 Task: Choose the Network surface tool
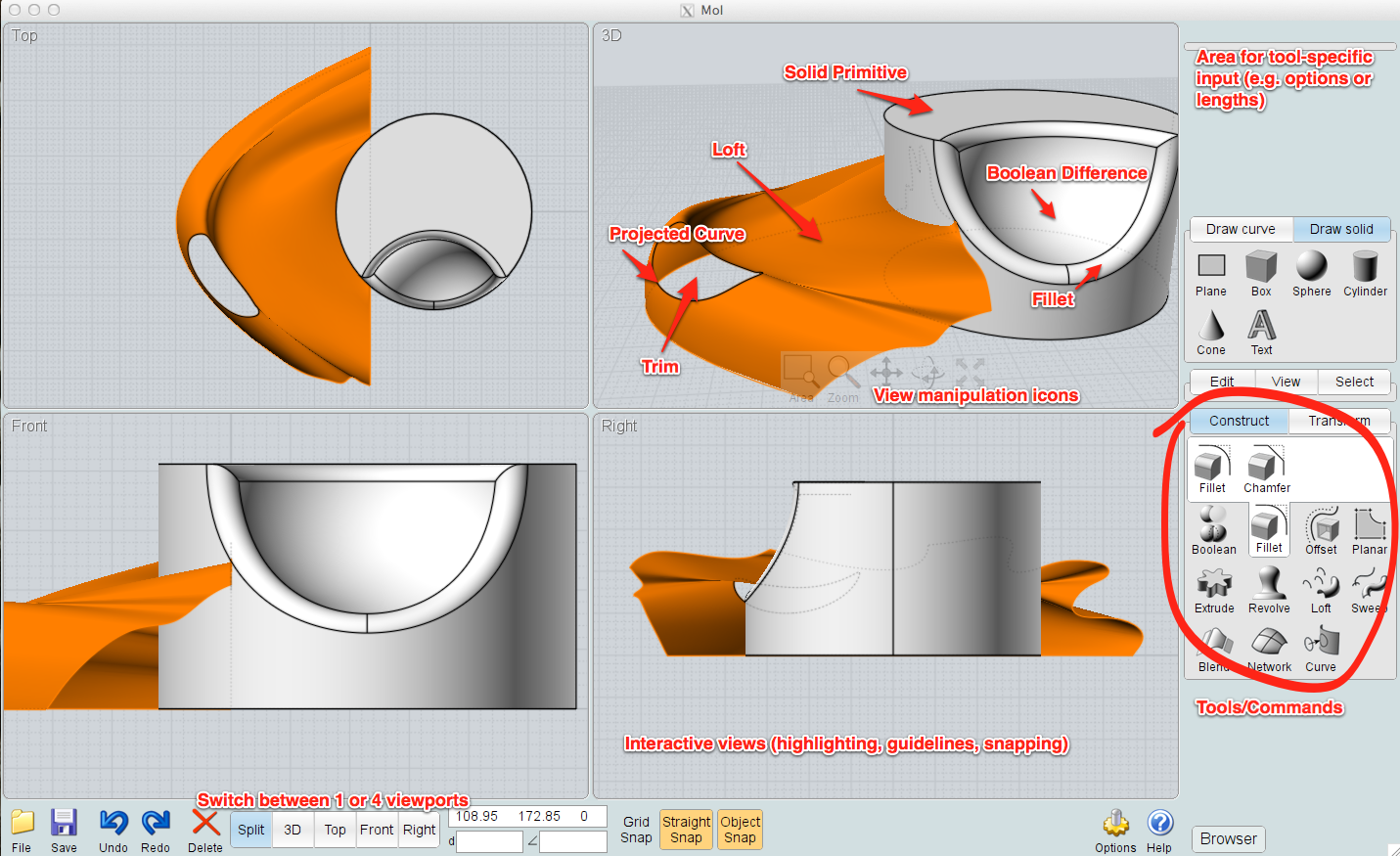pyautogui.click(x=1269, y=646)
